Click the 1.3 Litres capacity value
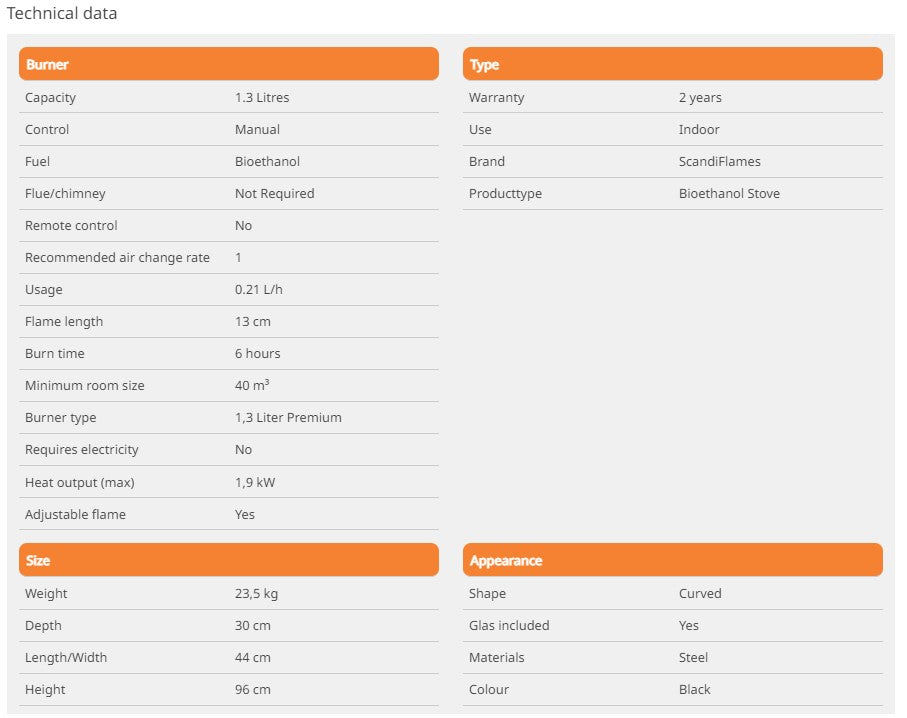 click(262, 98)
